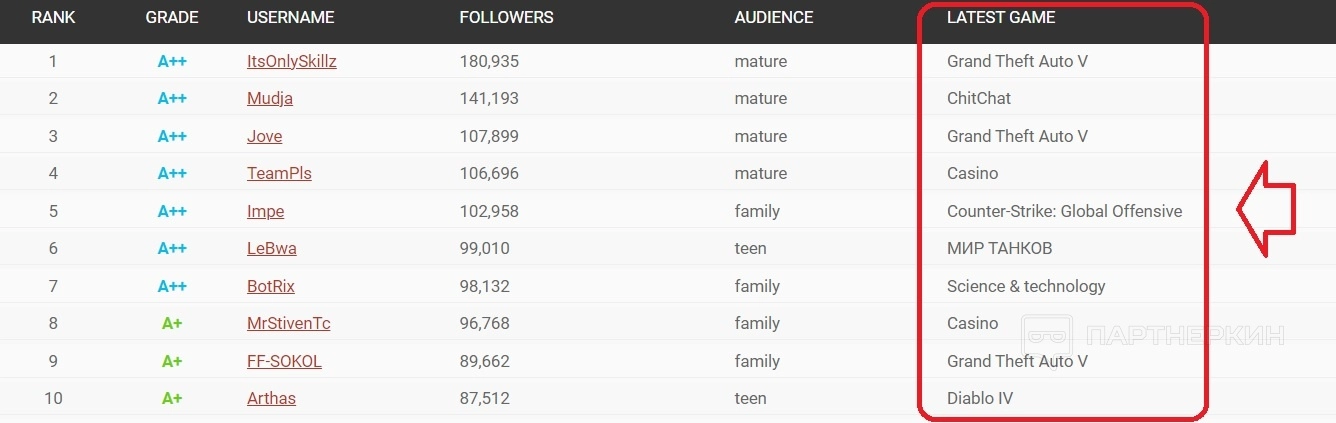Viewport: 1336px width, 423px height.
Task: Open the TeamPls profile link
Action: pos(279,173)
